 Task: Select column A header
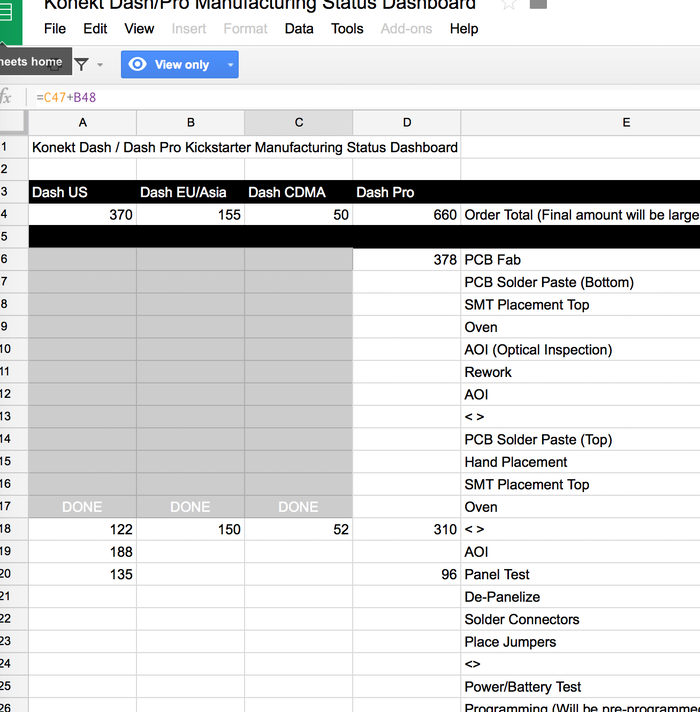coord(83,123)
